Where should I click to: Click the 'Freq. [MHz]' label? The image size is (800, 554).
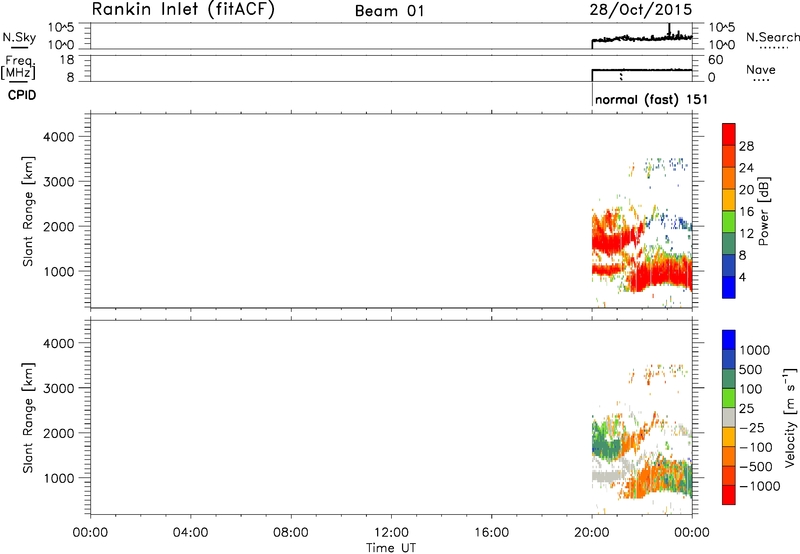(18, 67)
